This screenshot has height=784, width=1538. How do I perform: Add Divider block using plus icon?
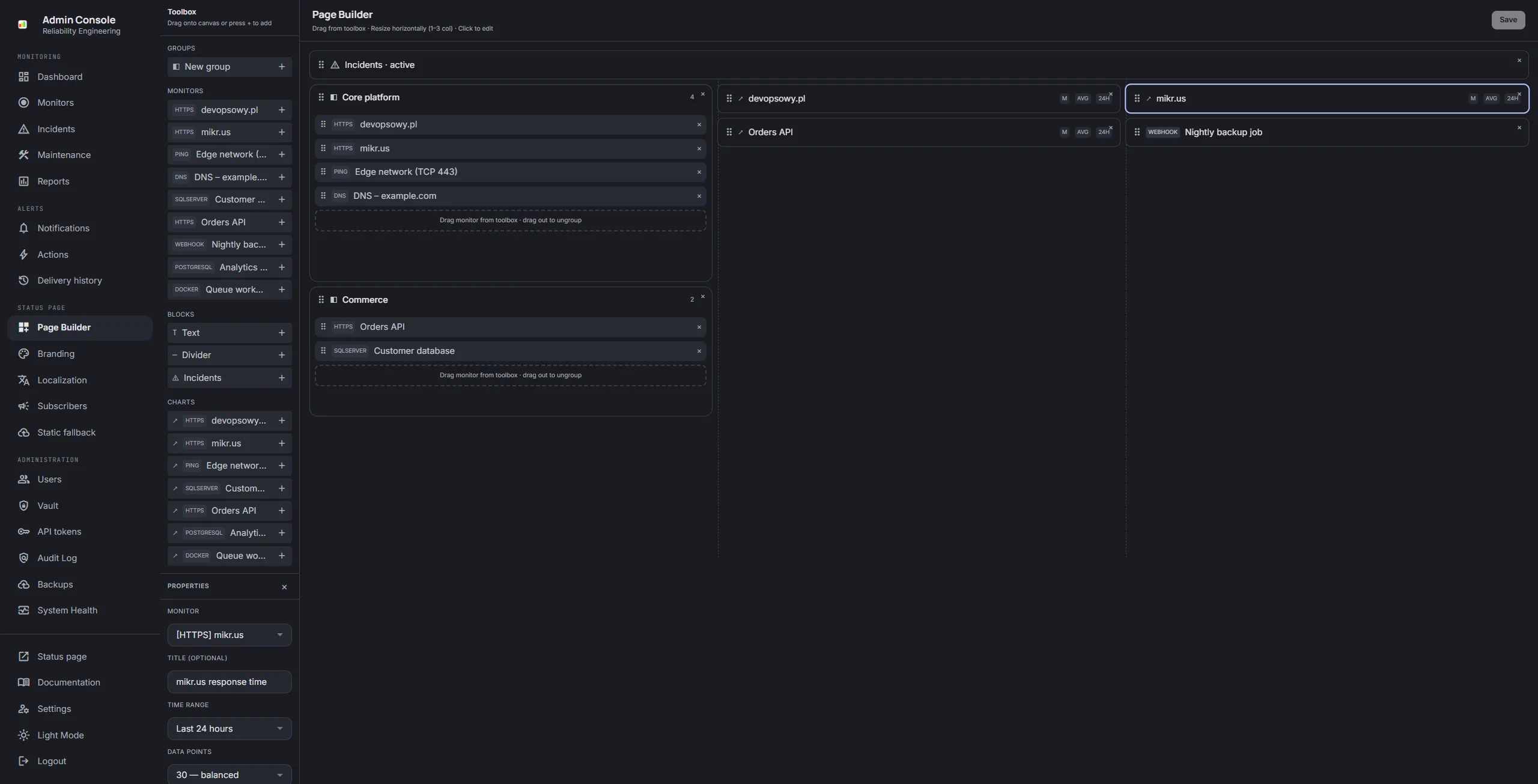281,355
